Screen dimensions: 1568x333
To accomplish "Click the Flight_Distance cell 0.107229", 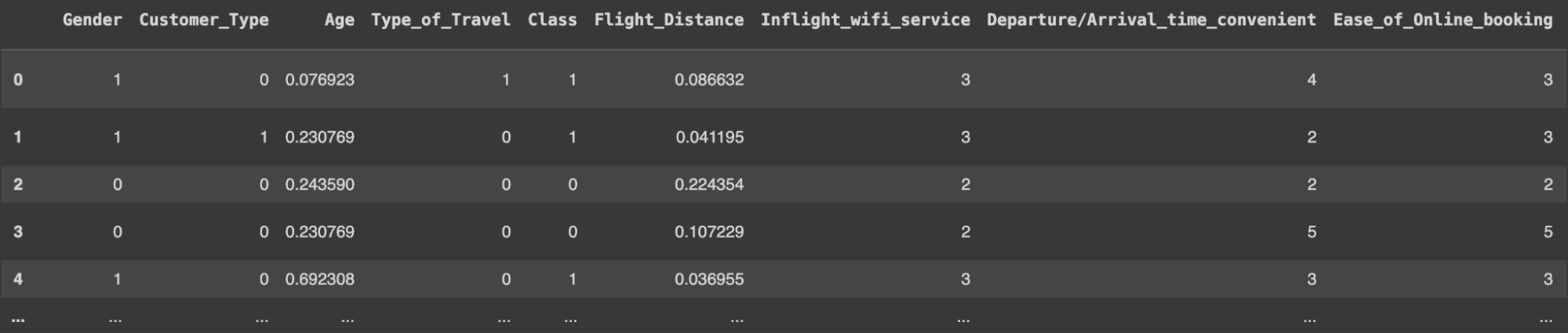I will [708, 232].
